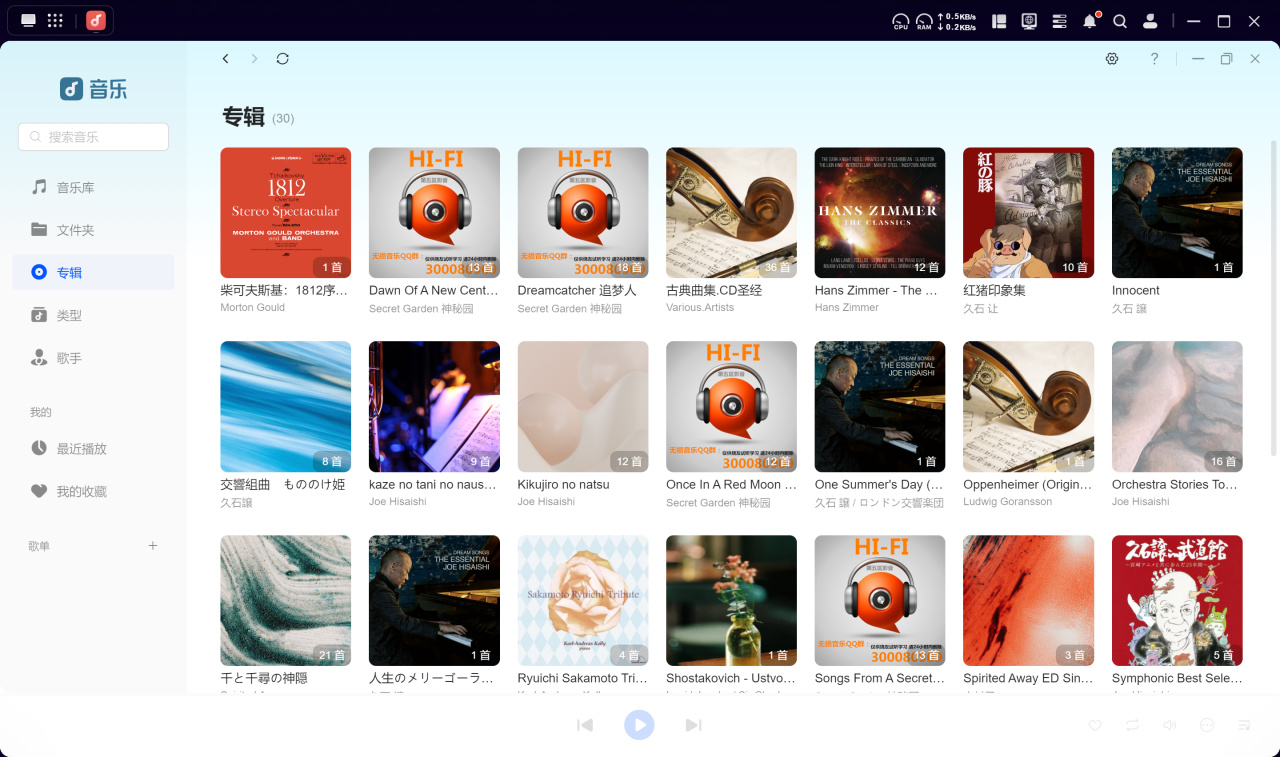
Task: Open the 1812 Stereo Spectacular album cover
Action: tap(286, 213)
